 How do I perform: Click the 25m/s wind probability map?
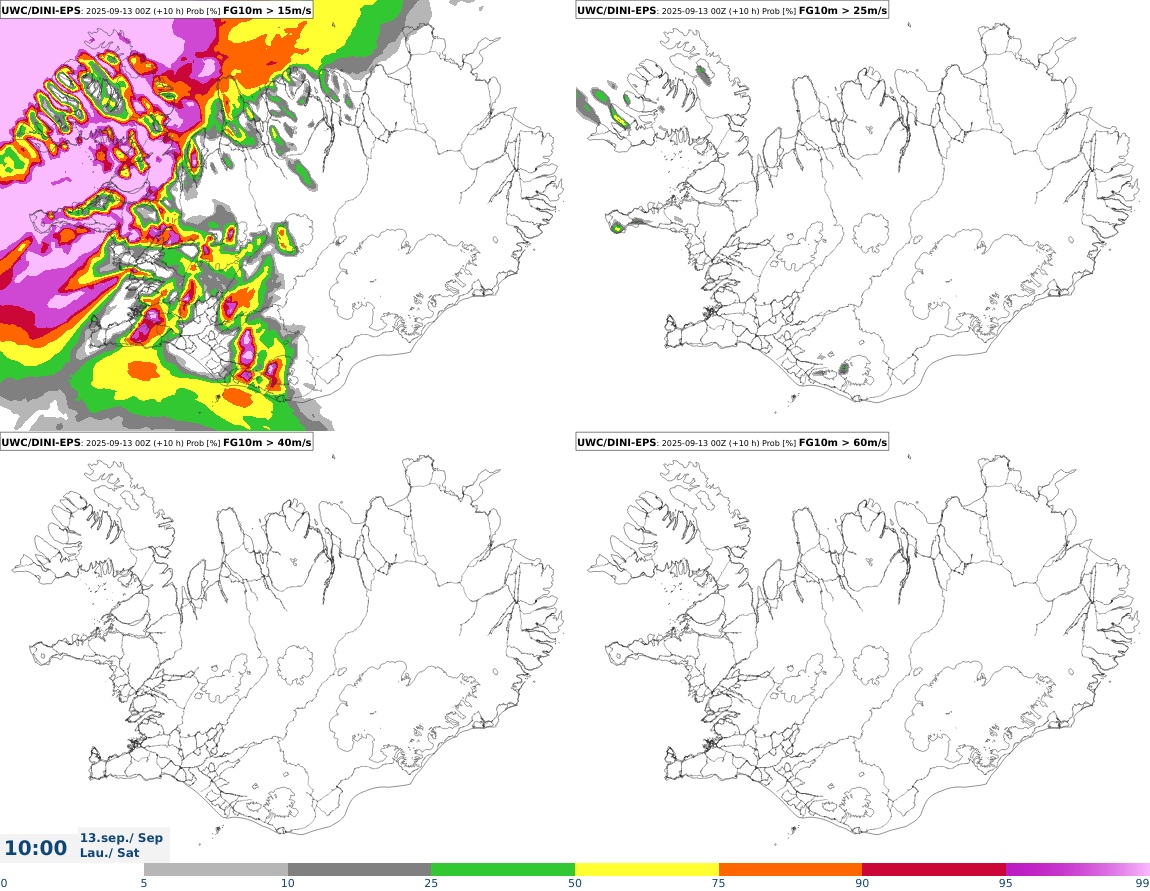coord(862,216)
